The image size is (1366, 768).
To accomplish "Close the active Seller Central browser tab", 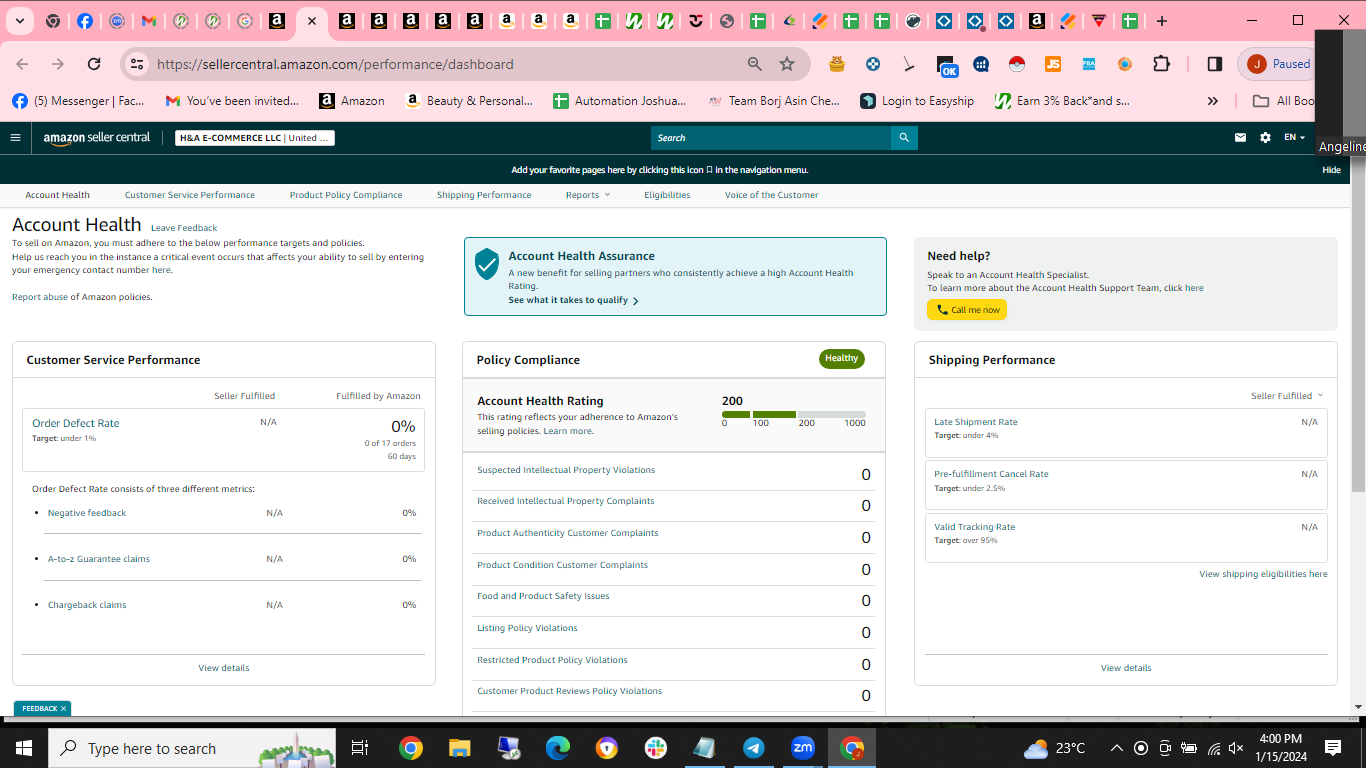I will click(312, 21).
